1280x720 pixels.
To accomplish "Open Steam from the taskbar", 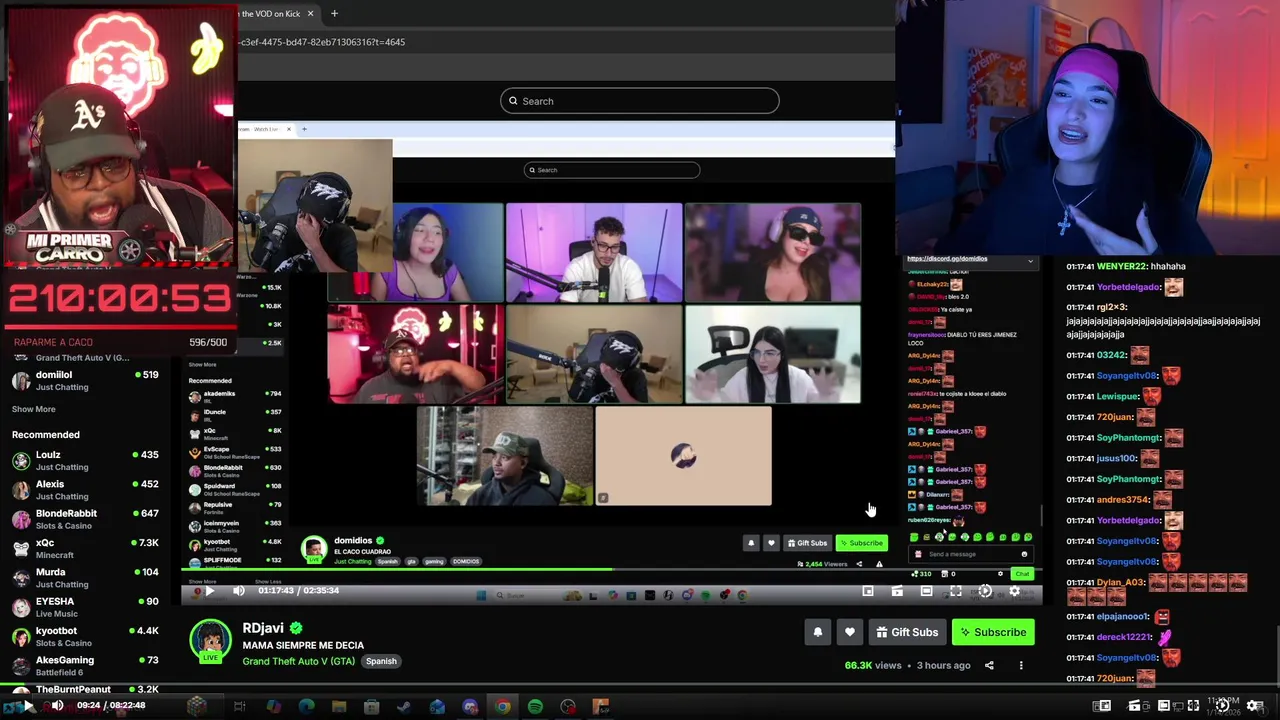I will [404, 707].
